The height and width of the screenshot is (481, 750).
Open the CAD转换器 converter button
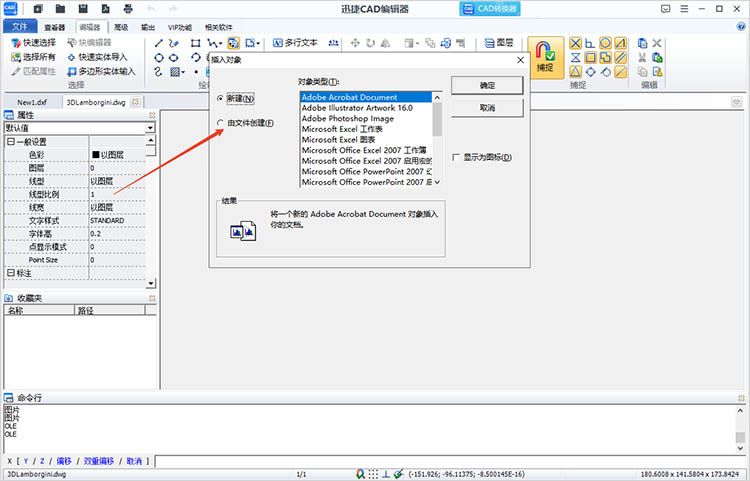pos(490,9)
